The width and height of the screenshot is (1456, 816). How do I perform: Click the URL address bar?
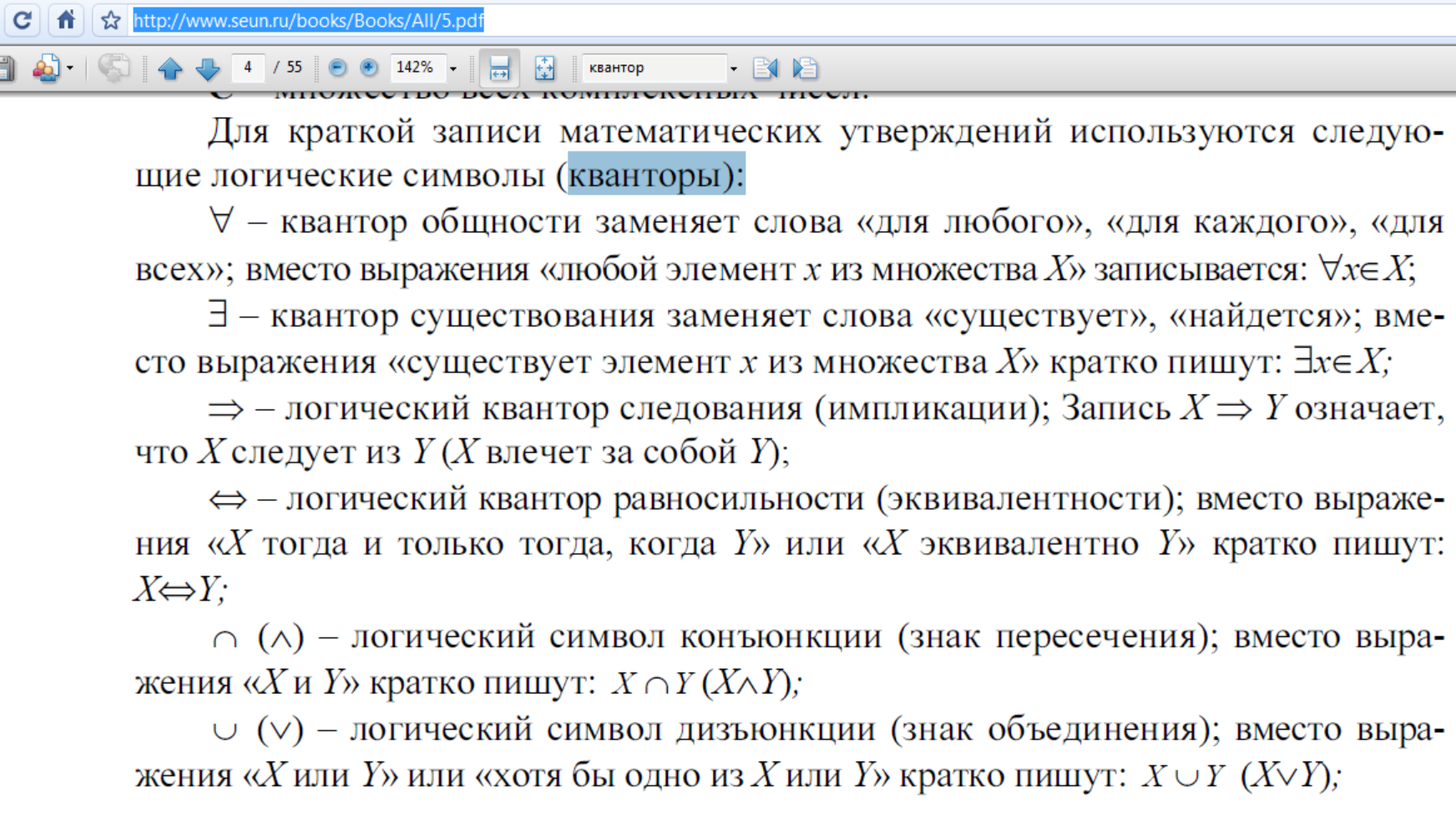tap(668, 20)
